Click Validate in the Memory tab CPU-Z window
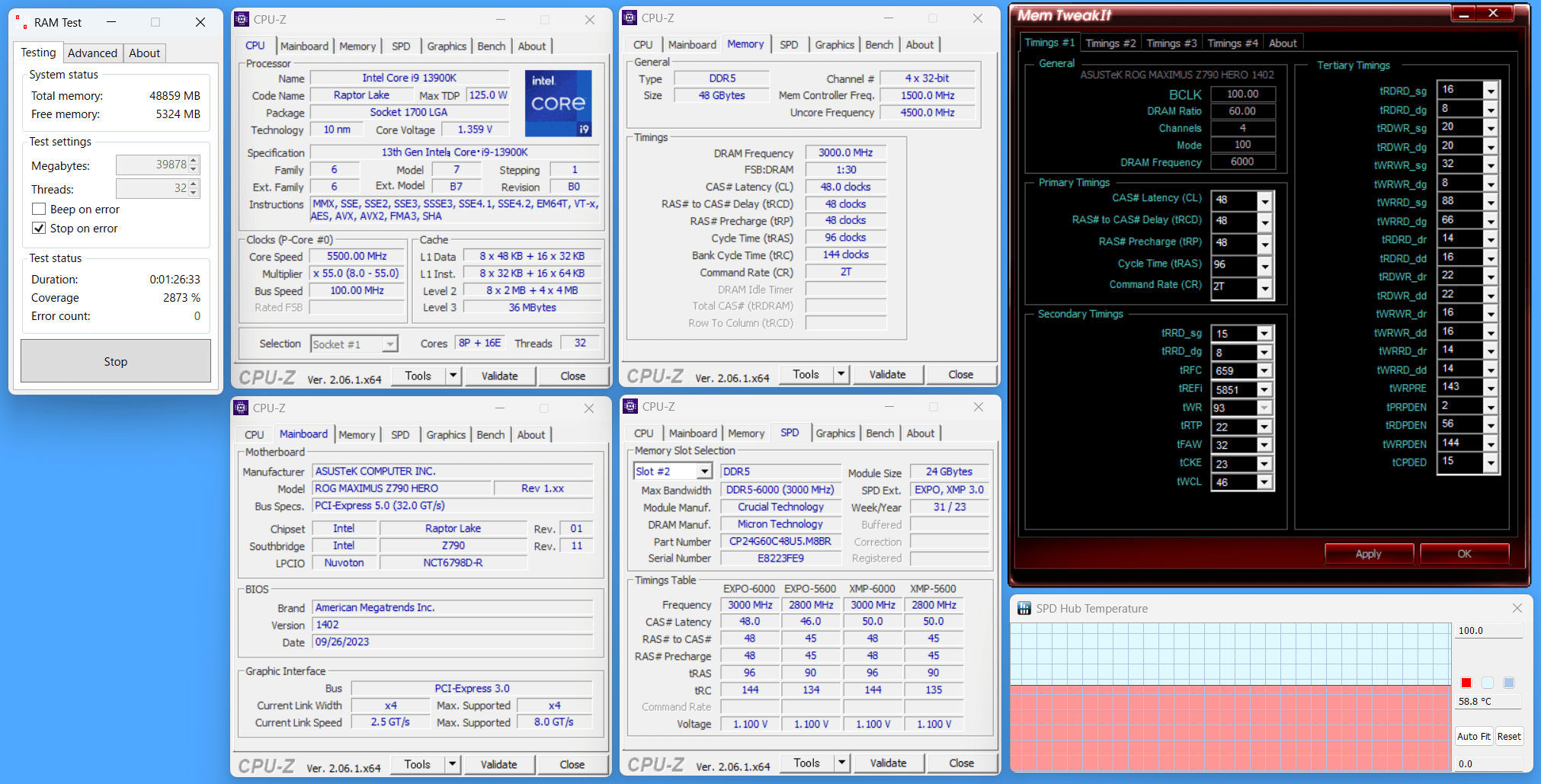The width and height of the screenshot is (1541, 784). [888, 374]
